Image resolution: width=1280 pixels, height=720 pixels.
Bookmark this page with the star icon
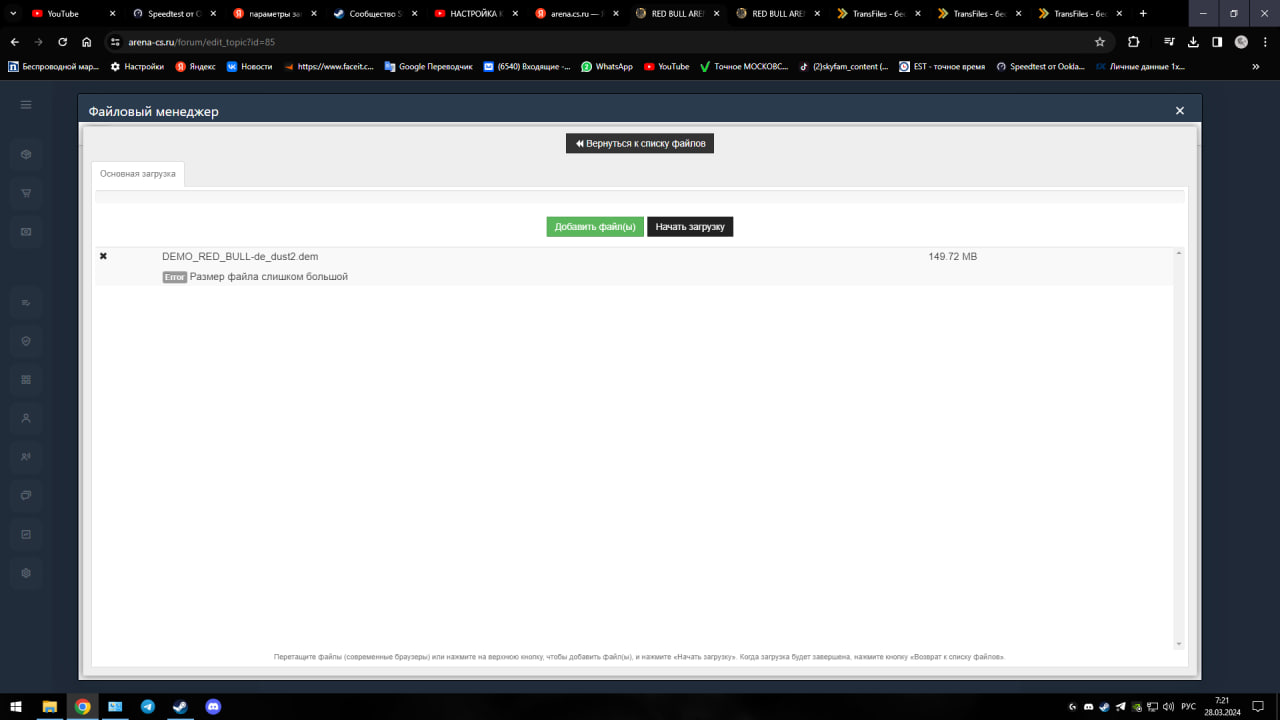pyautogui.click(x=1100, y=42)
